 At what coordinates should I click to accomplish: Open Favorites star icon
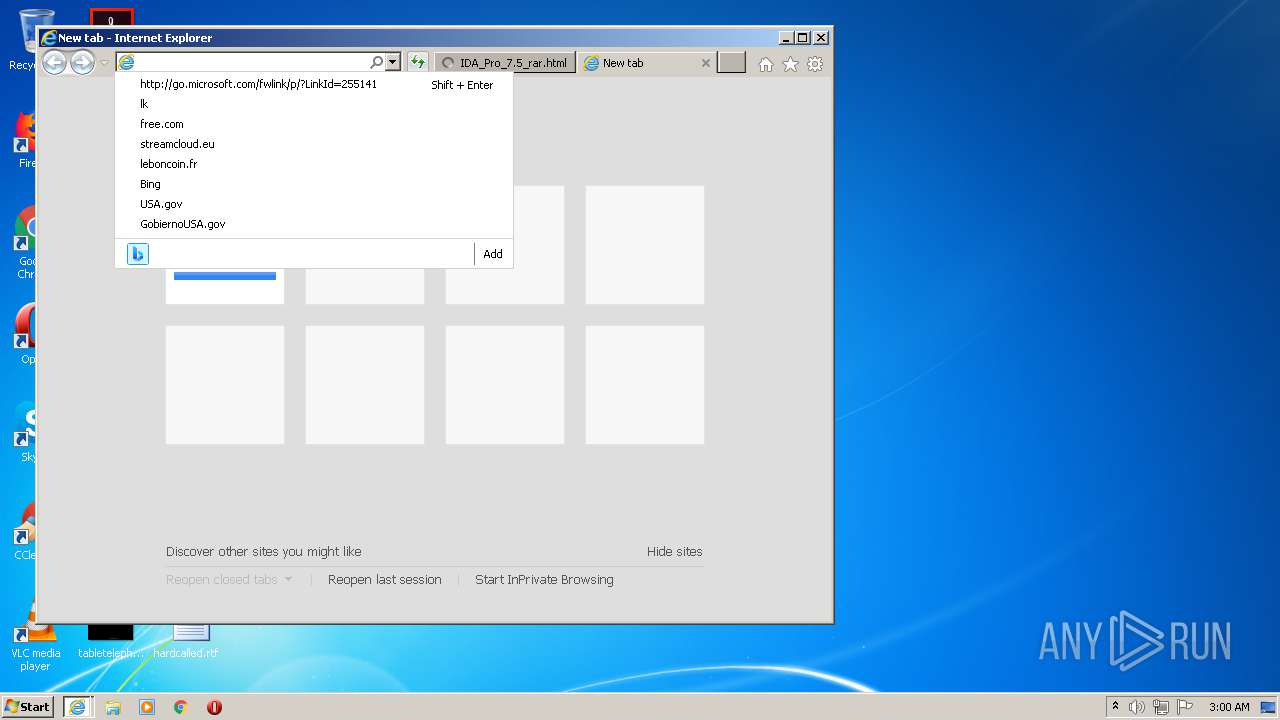tap(790, 64)
